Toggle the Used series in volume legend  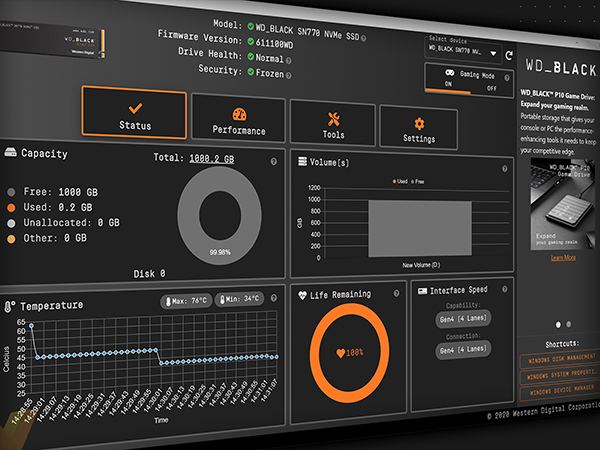(x=400, y=181)
